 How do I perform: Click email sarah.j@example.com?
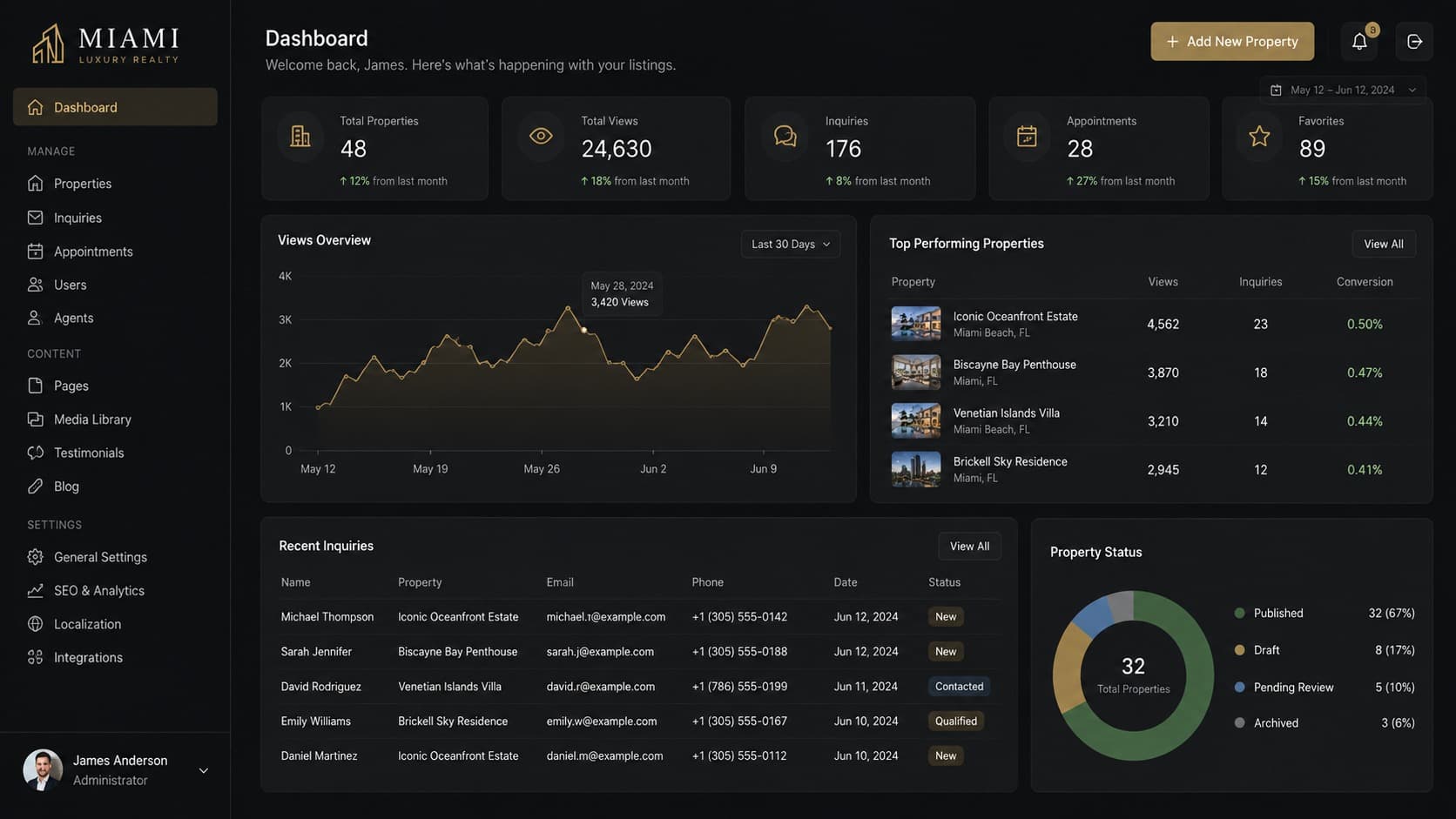coord(600,651)
